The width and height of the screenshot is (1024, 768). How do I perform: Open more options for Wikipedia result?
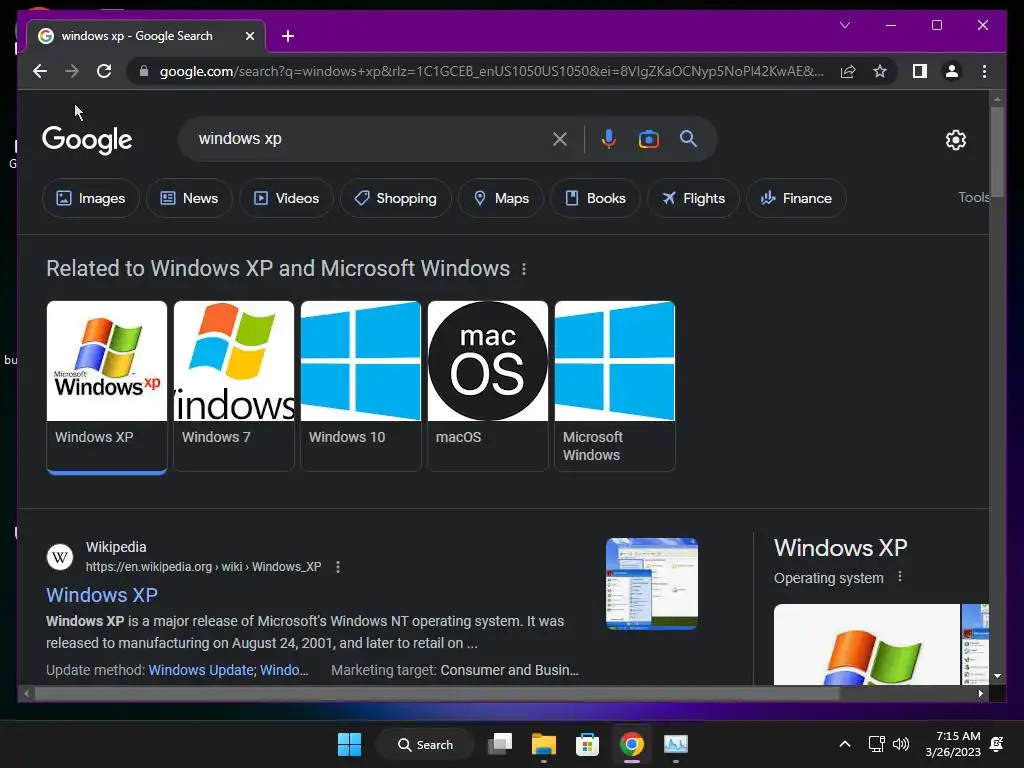click(x=338, y=567)
